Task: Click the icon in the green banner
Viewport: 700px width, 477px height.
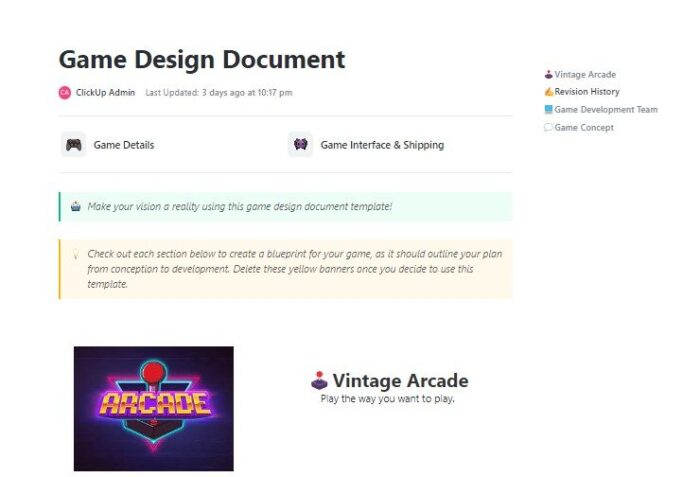Action: [76, 206]
